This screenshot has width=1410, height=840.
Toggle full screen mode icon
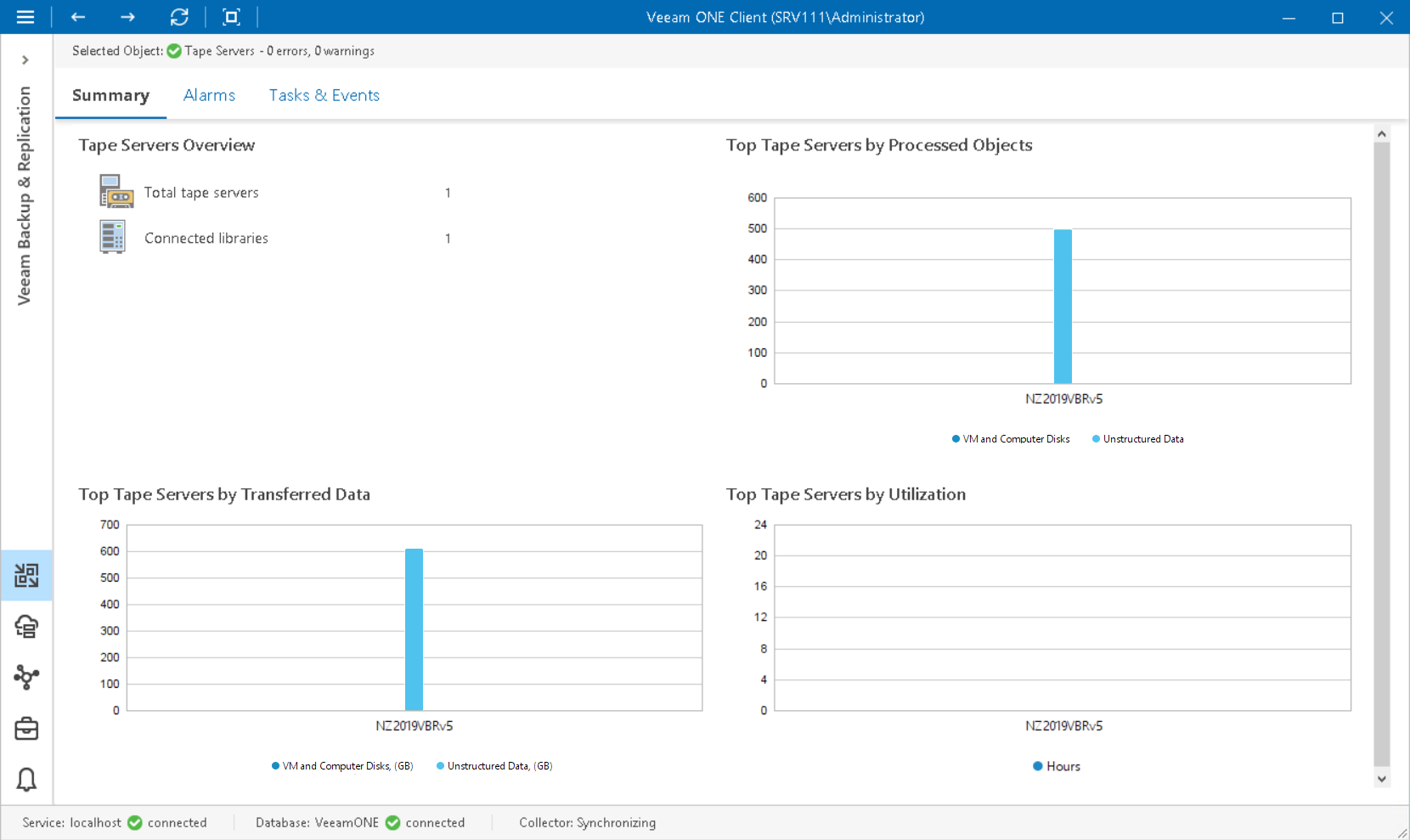pos(231,17)
